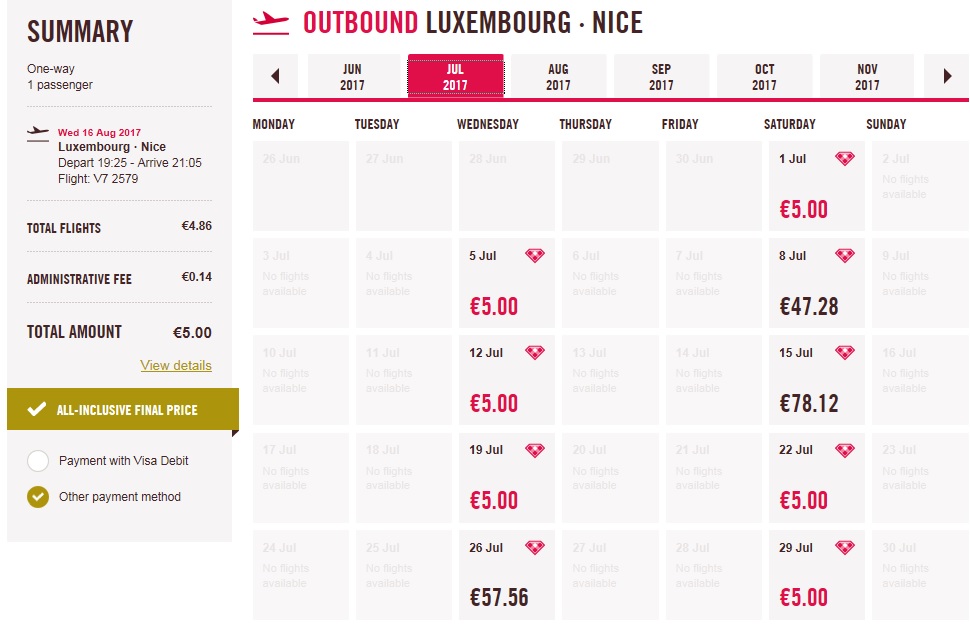Choose the 22 Jul €5.00 fare
This screenshot has height=624, width=970.
817,477
